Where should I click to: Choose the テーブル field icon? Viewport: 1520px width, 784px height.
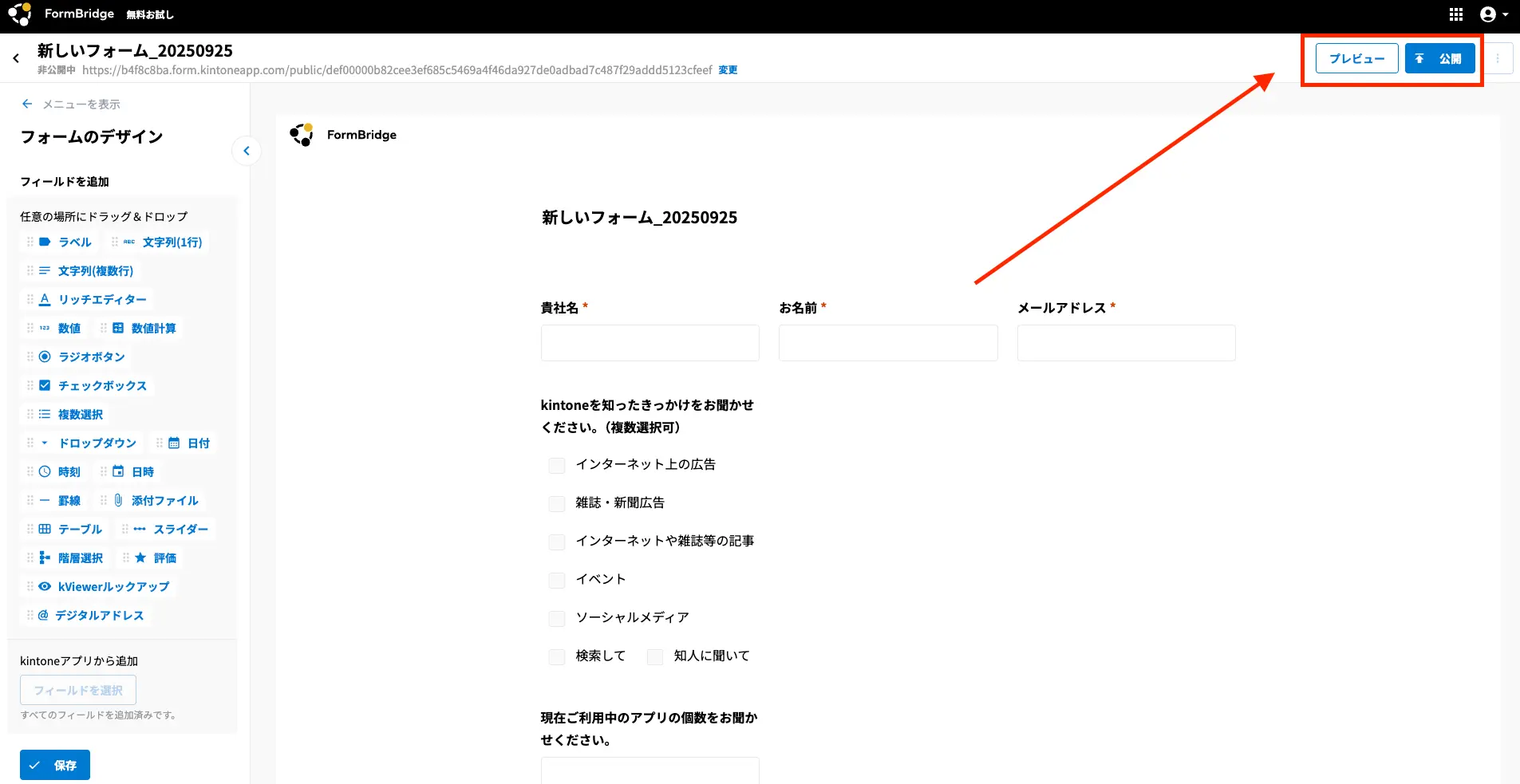click(45, 529)
